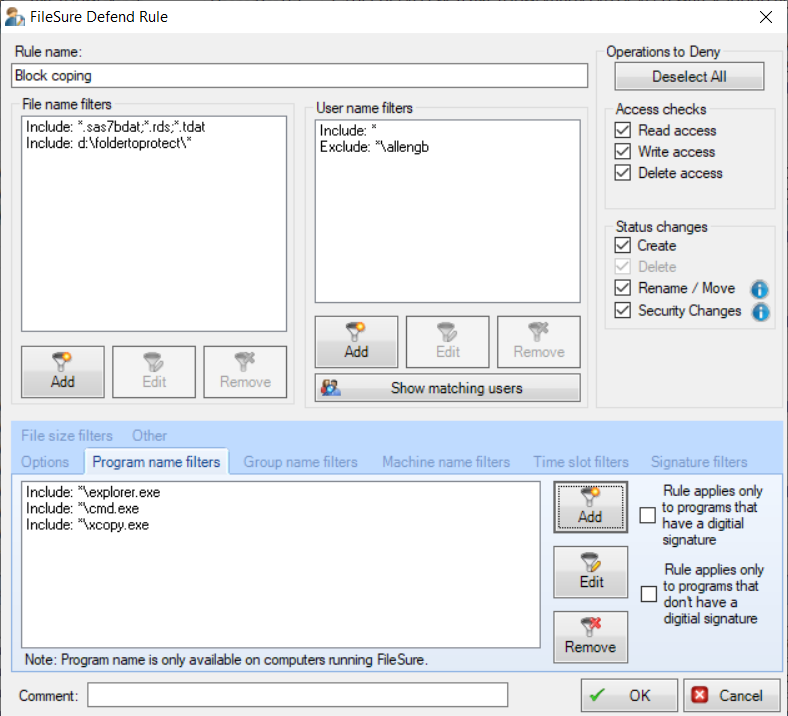The height and width of the screenshot is (716, 788).
Task: Open the Signature filters tab
Action: pos(699,462)
